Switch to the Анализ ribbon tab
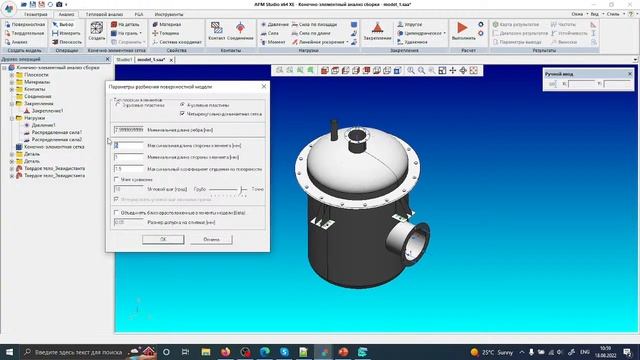The height and width of the screenshot is (360, 640). (66, 14)
